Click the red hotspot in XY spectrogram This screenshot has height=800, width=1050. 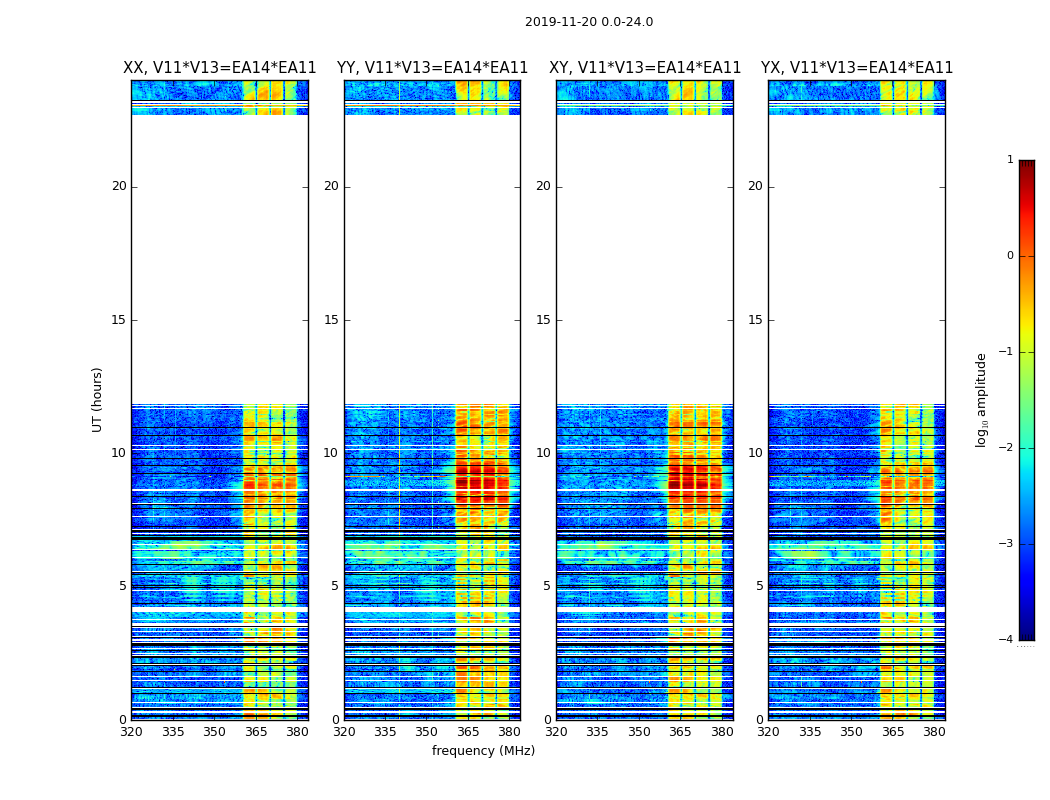click(x=695, y=480)
